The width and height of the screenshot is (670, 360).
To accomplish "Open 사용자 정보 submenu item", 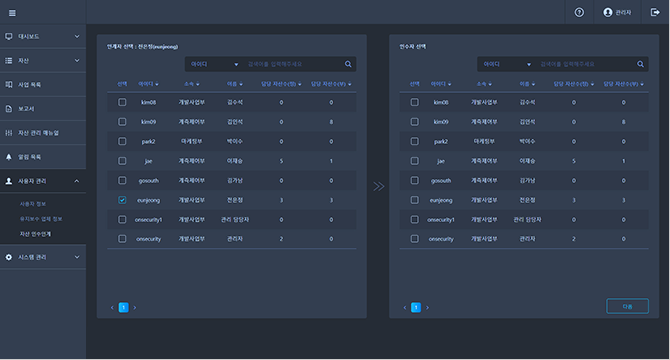I will coord(33,204).
